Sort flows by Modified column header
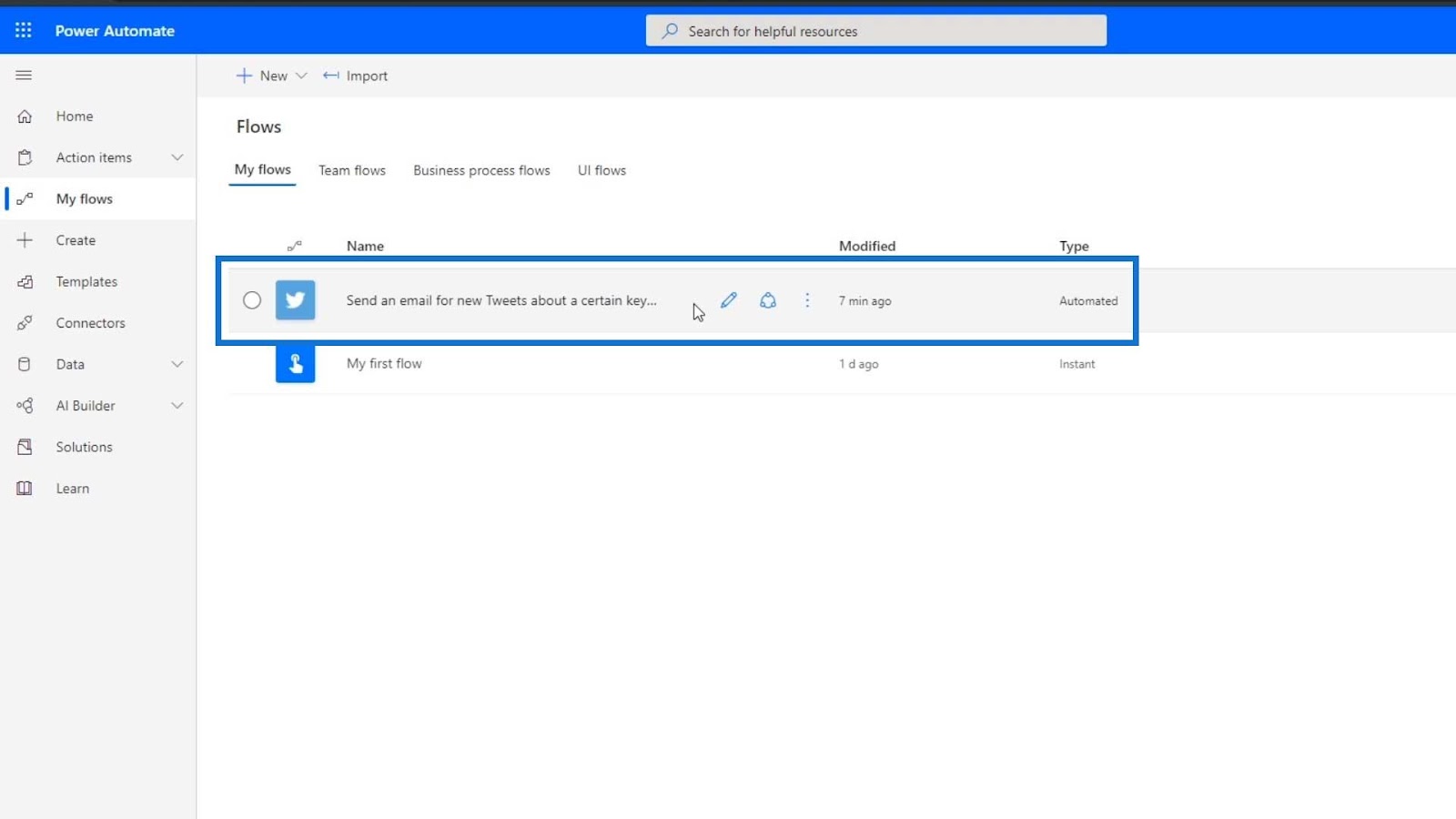 867,246
